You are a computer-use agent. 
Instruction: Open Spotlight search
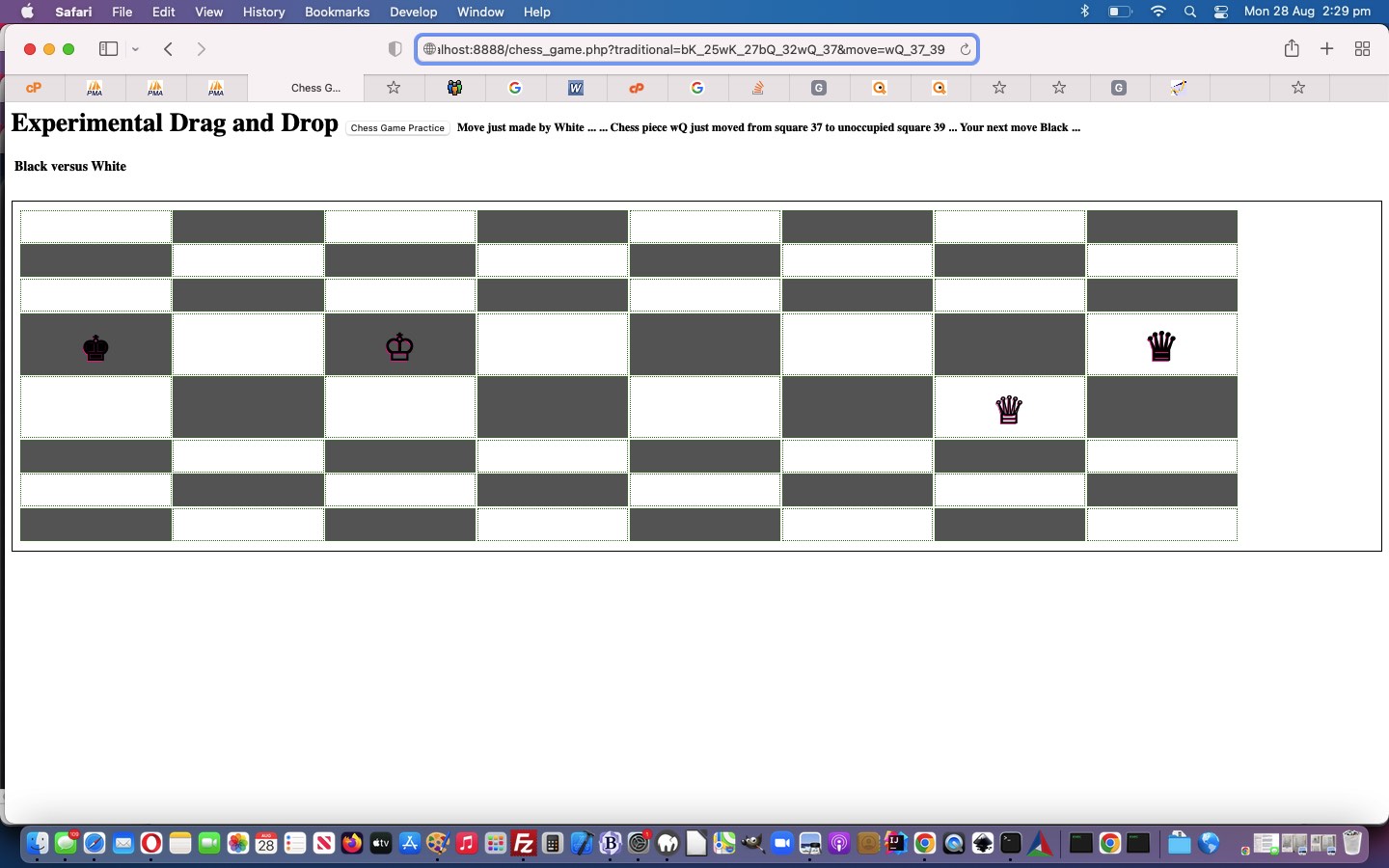(x=1190, y=12)
